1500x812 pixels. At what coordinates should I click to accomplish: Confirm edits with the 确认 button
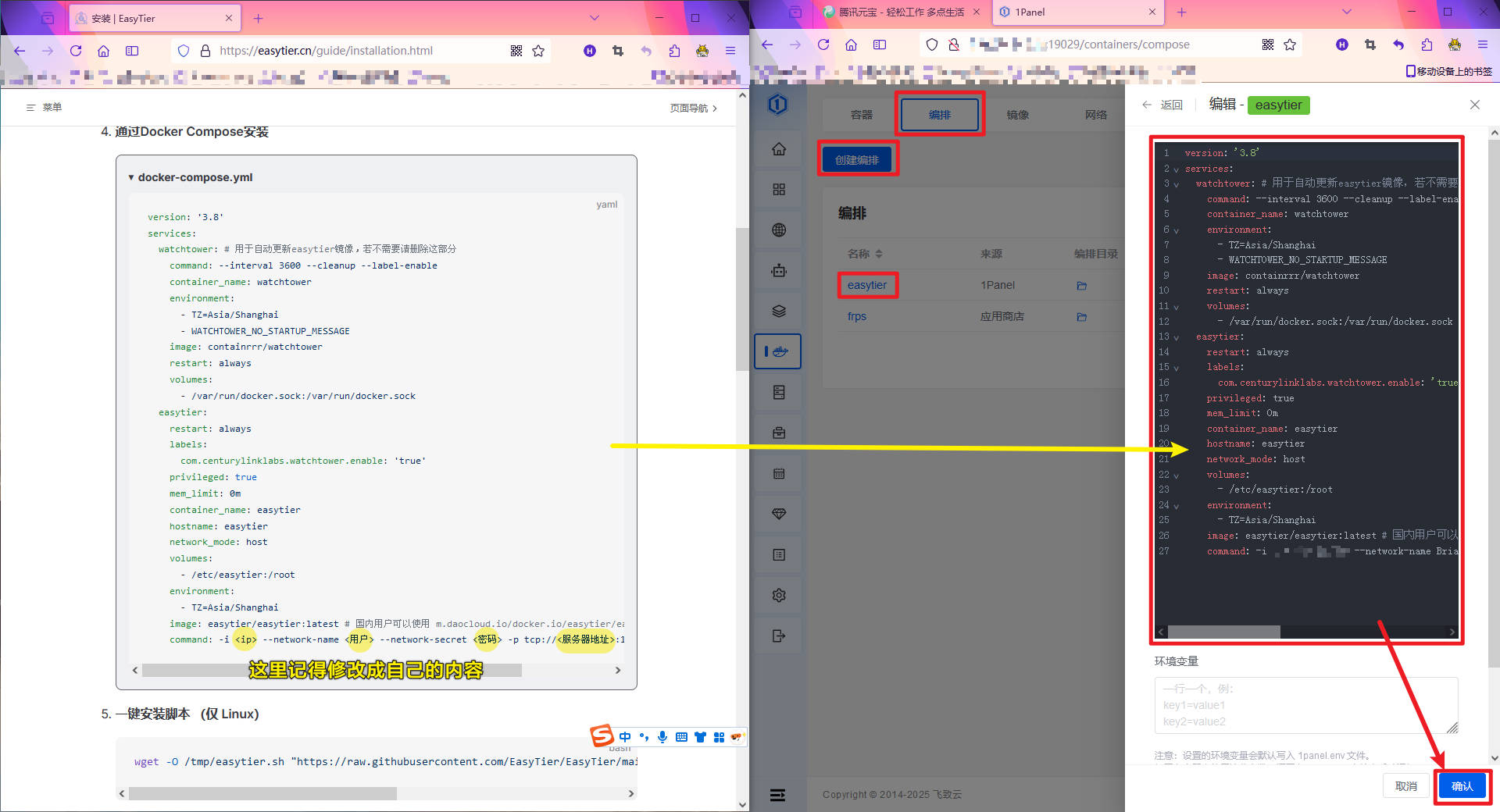click(x=1461, y=786)
